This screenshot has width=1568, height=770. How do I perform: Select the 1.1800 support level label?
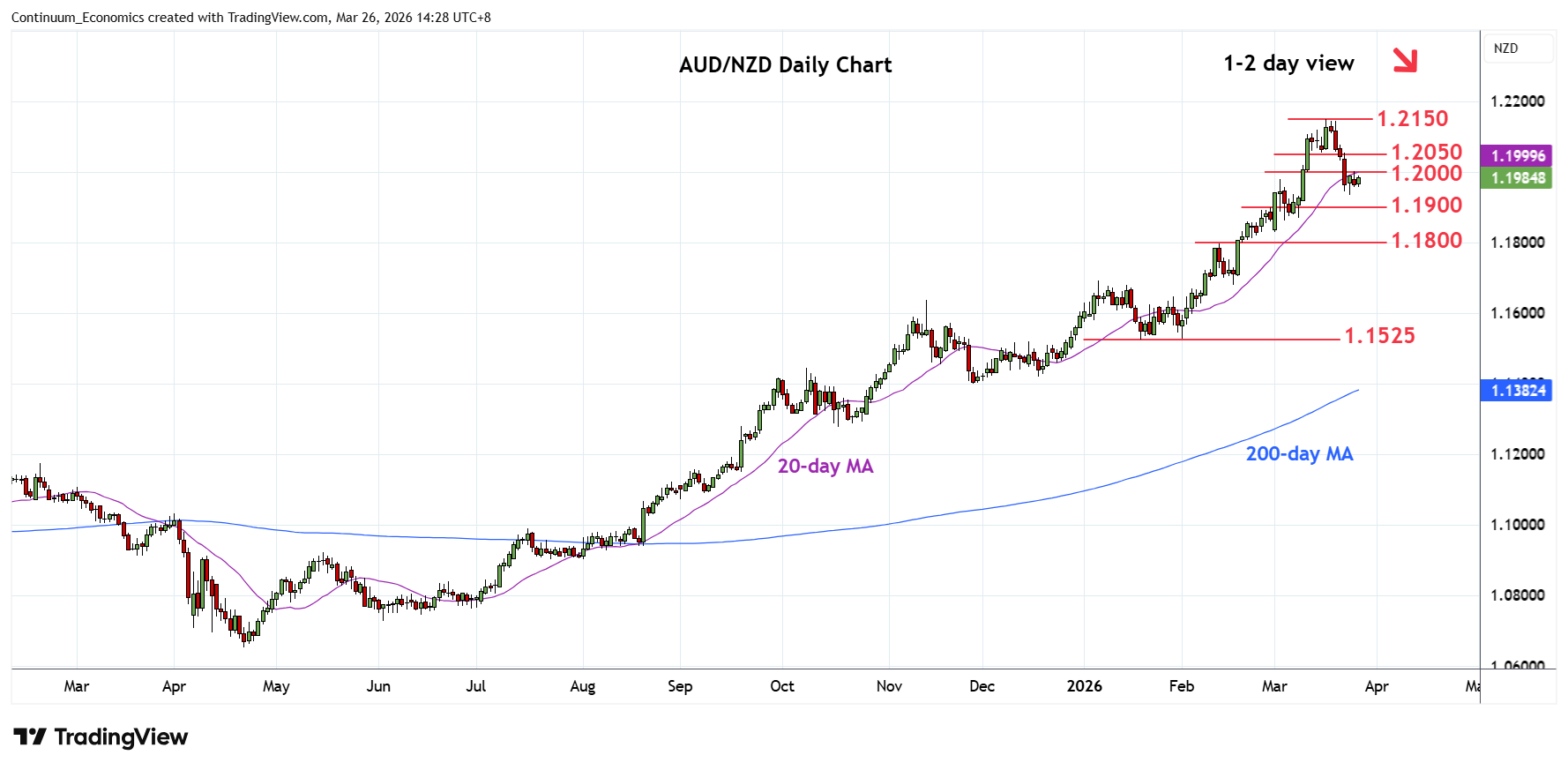click(1426, 241)
